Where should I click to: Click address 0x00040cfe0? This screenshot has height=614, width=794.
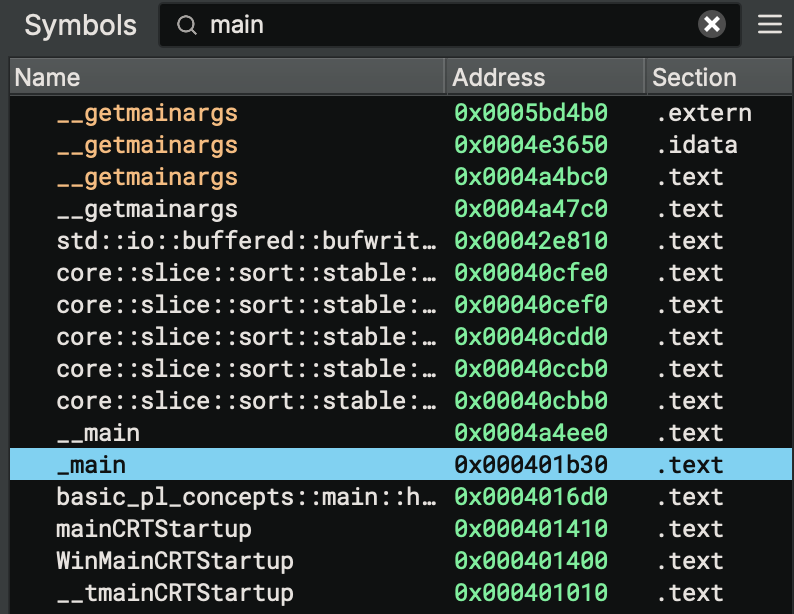pos(530,273)
